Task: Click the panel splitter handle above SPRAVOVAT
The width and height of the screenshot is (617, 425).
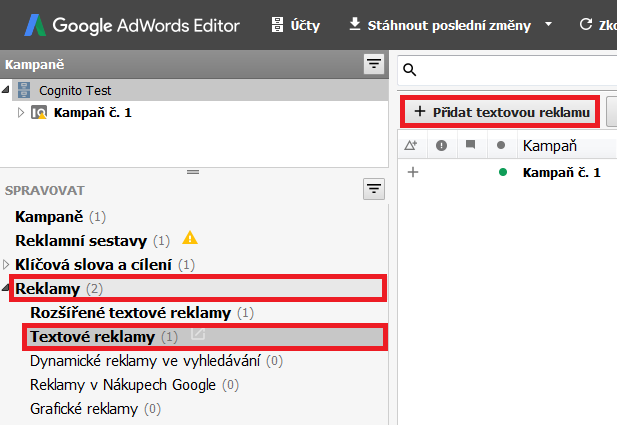Action: (193, 172)
